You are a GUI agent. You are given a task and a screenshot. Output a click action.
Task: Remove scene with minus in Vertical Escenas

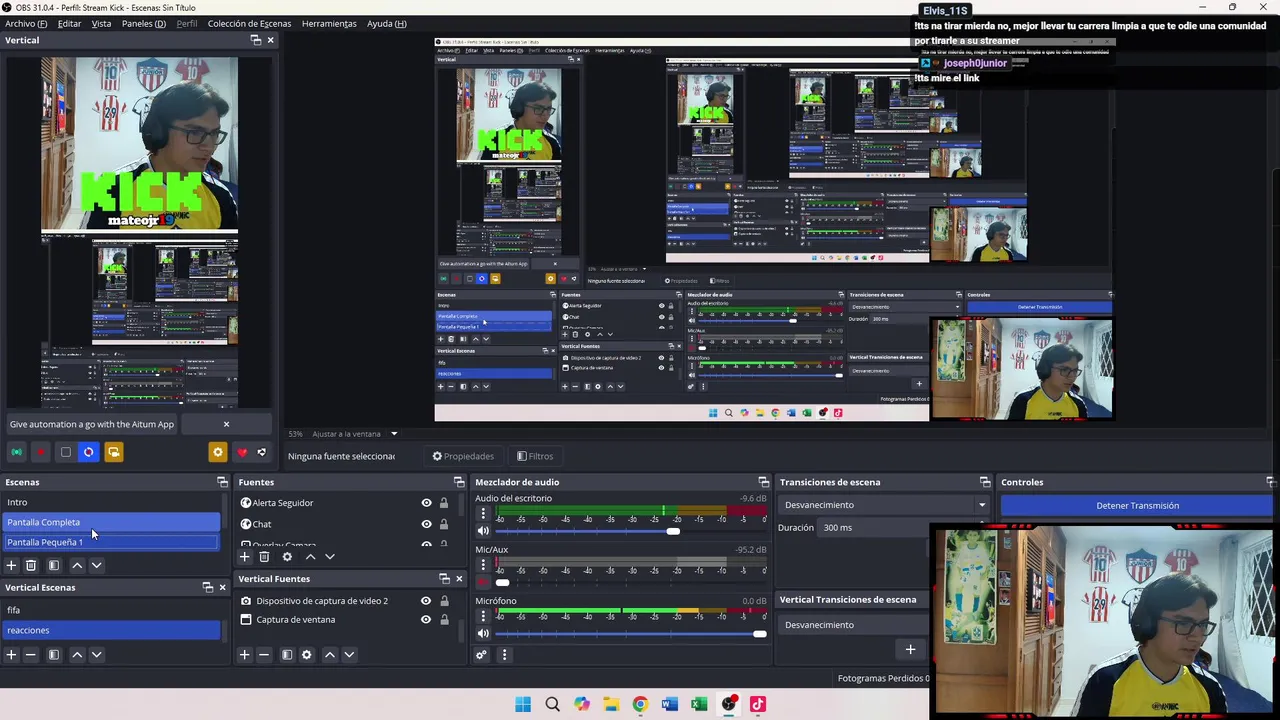pyautogui.click(x=31, y=655)
